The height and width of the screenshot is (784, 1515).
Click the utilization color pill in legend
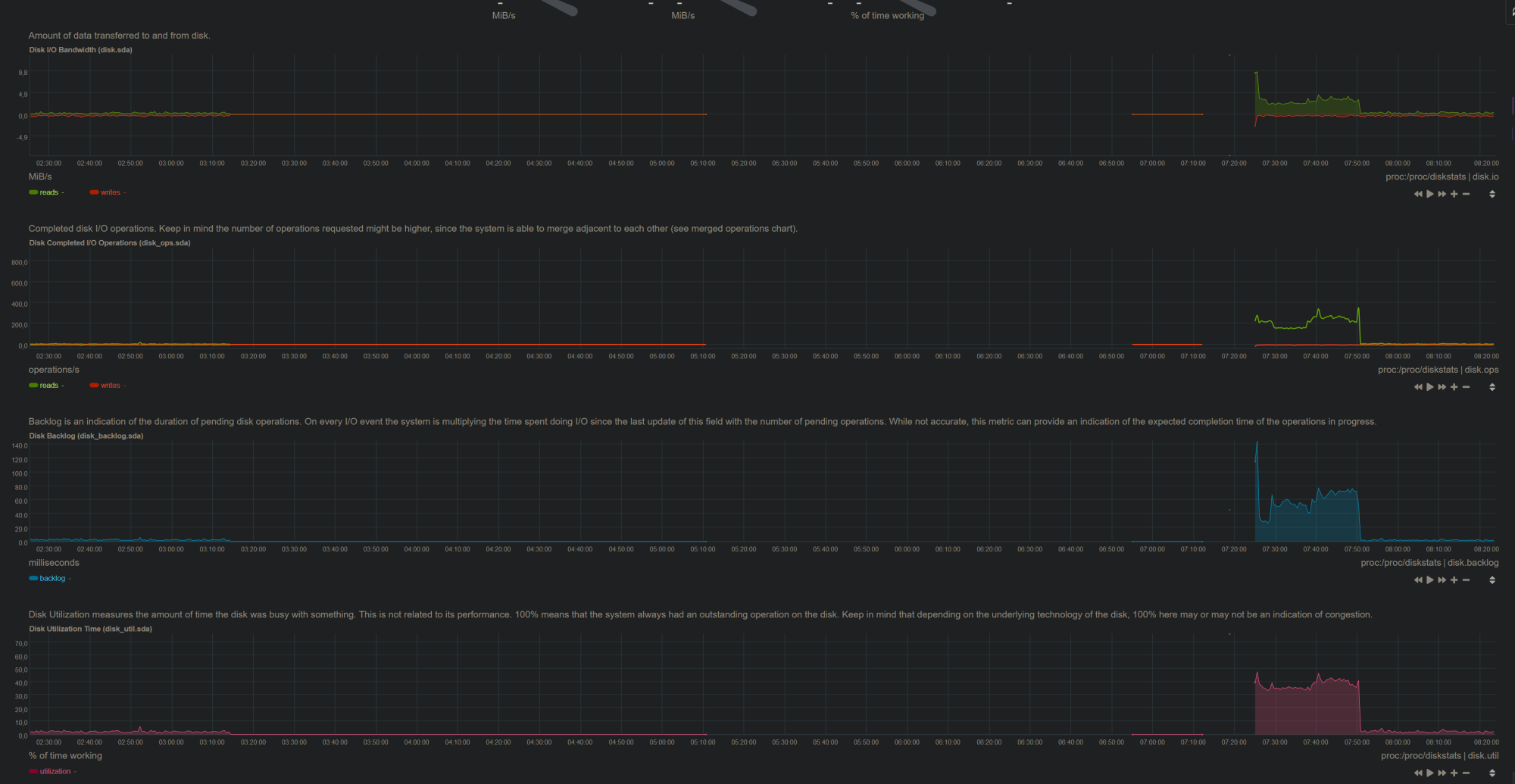click(33, 772)
